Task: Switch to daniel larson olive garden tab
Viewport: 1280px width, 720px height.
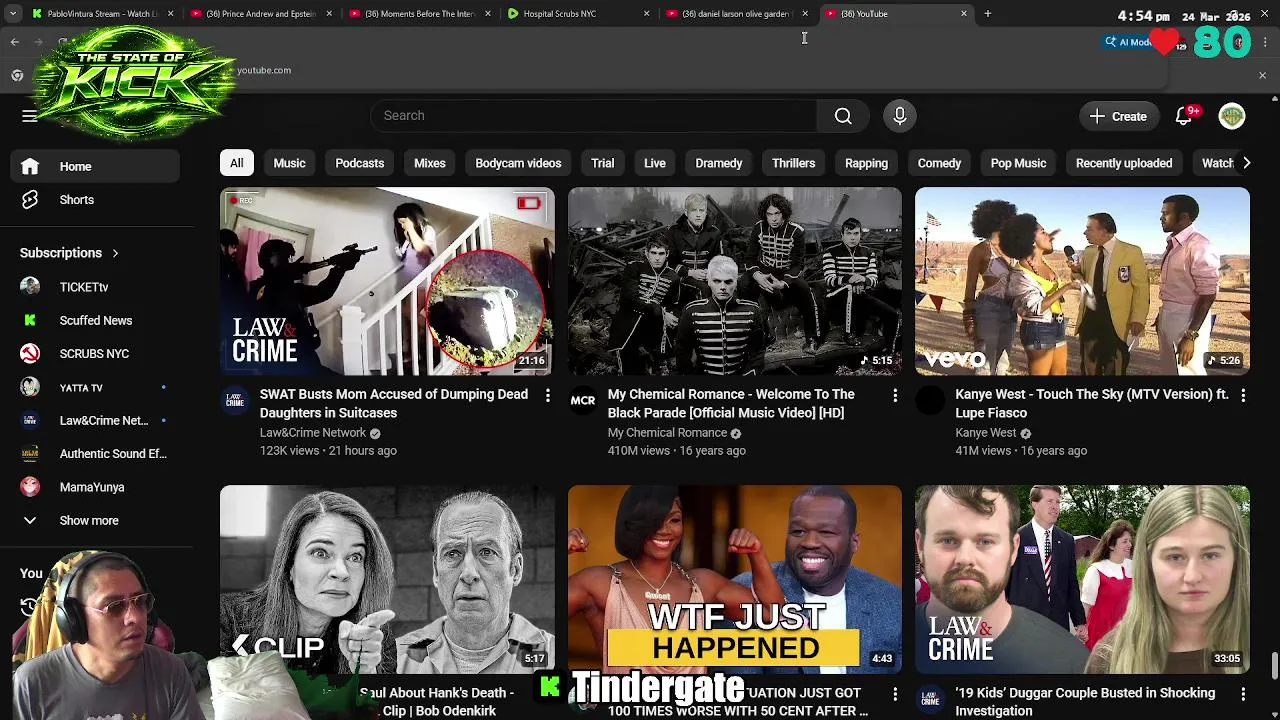Action: pyautogui.click(x=736, y=14)
